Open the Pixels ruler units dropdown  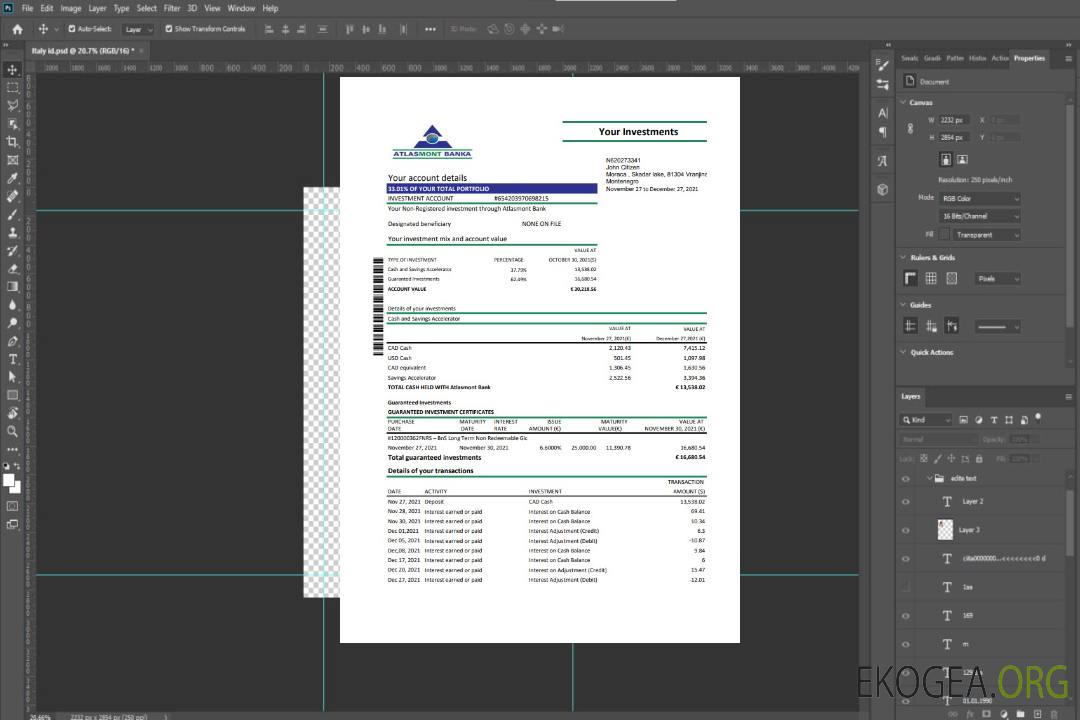997,278
